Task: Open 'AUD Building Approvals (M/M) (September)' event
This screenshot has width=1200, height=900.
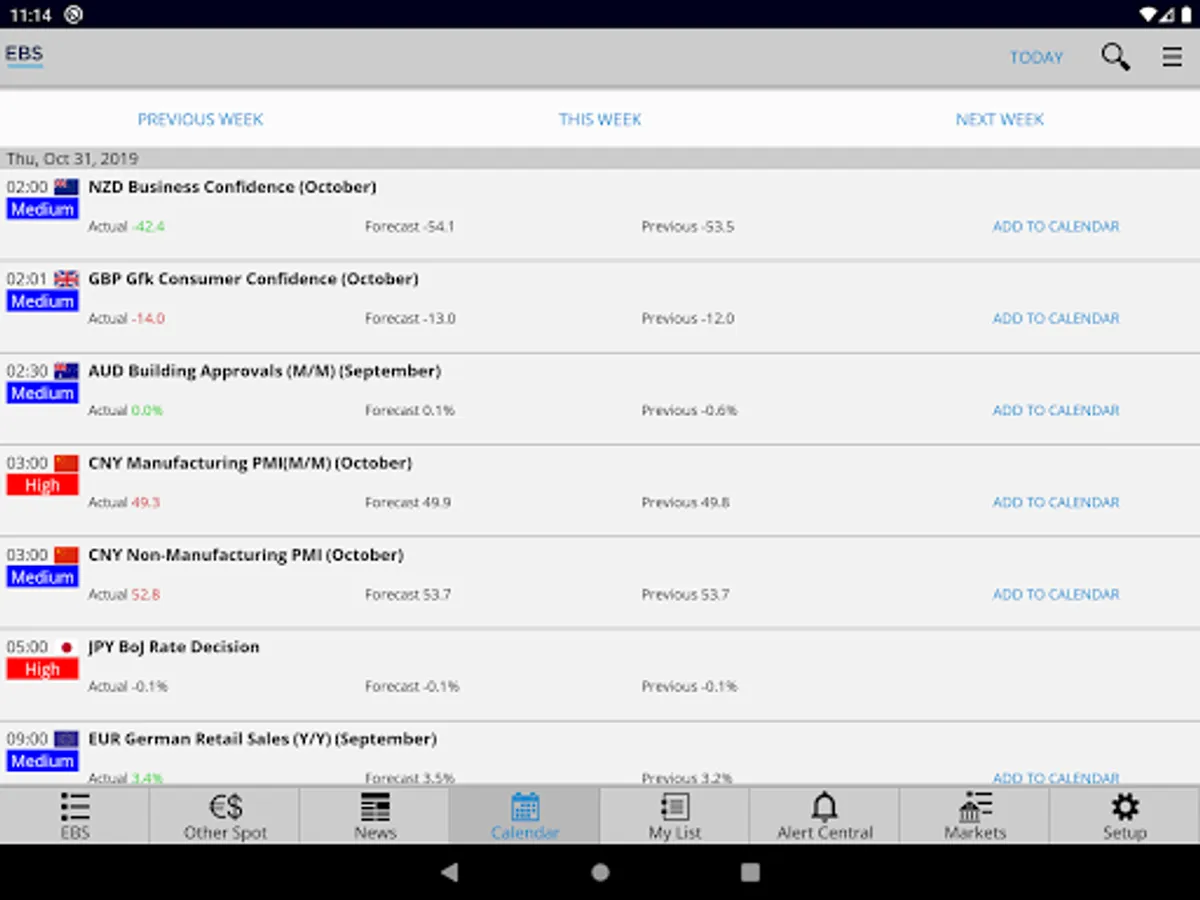Action: (x=264, y=371)
